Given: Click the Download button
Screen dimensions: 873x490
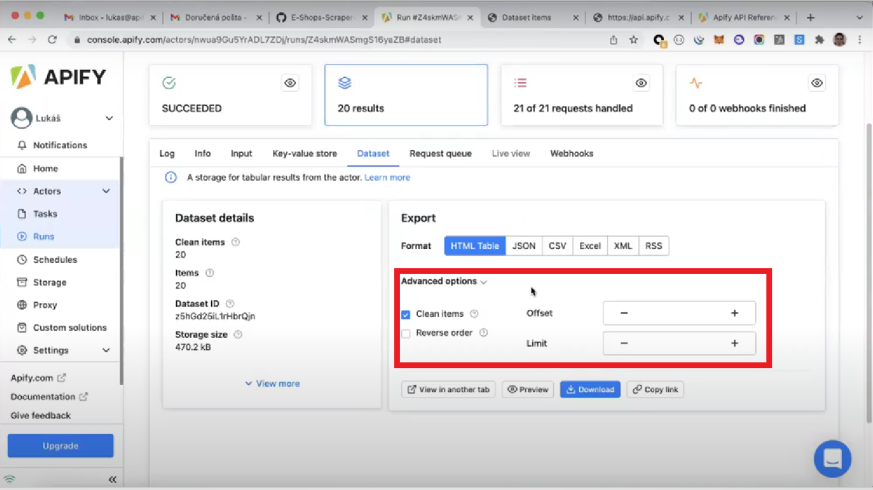Looking at the screenshot, I should pyautogui.click(x=590, y=389).
